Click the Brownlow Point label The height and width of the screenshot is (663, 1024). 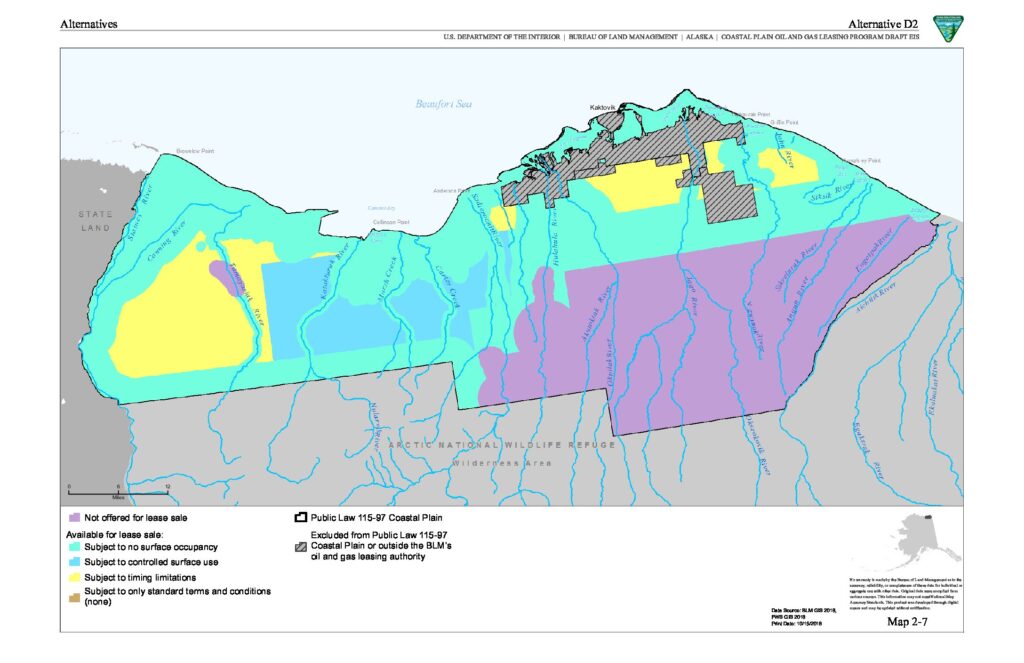point(195,151)
